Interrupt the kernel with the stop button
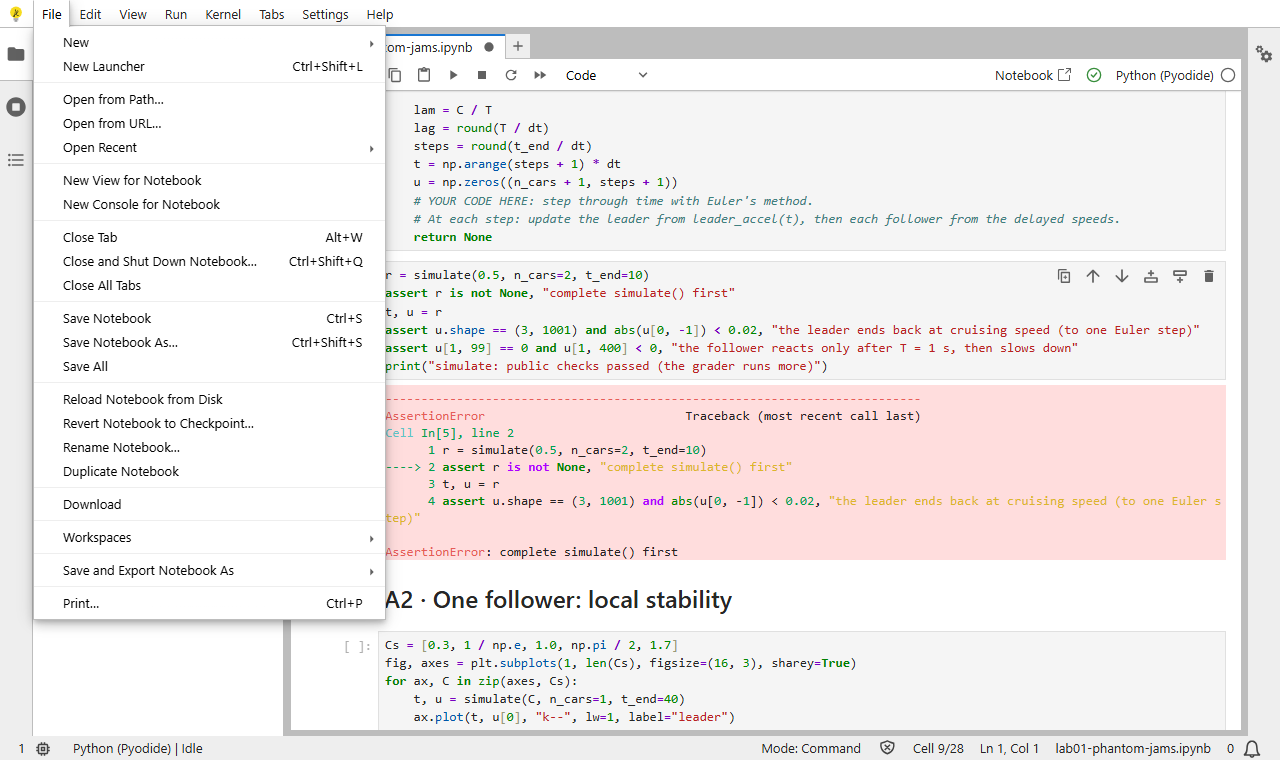The height and width of the screenshot is (760, 1280). [x=482, y=75]
